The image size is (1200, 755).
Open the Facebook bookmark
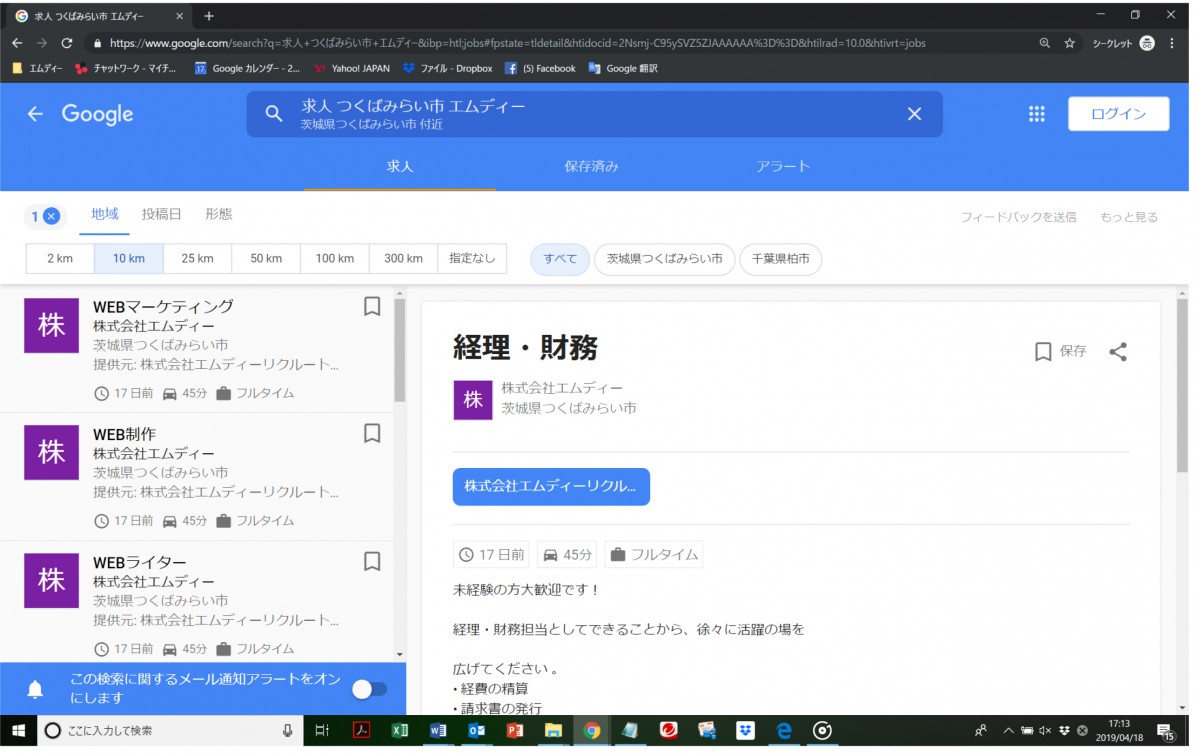[540, 68]
